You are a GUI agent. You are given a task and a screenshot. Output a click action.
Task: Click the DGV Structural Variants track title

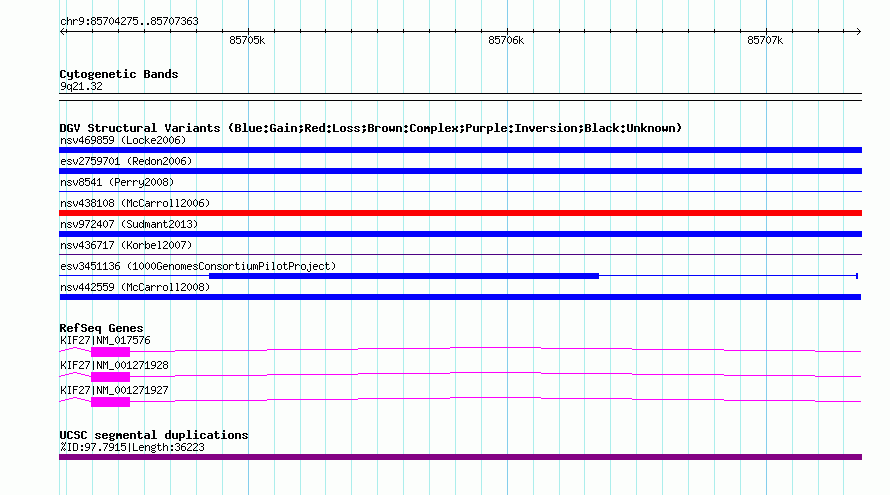point(371,128)
